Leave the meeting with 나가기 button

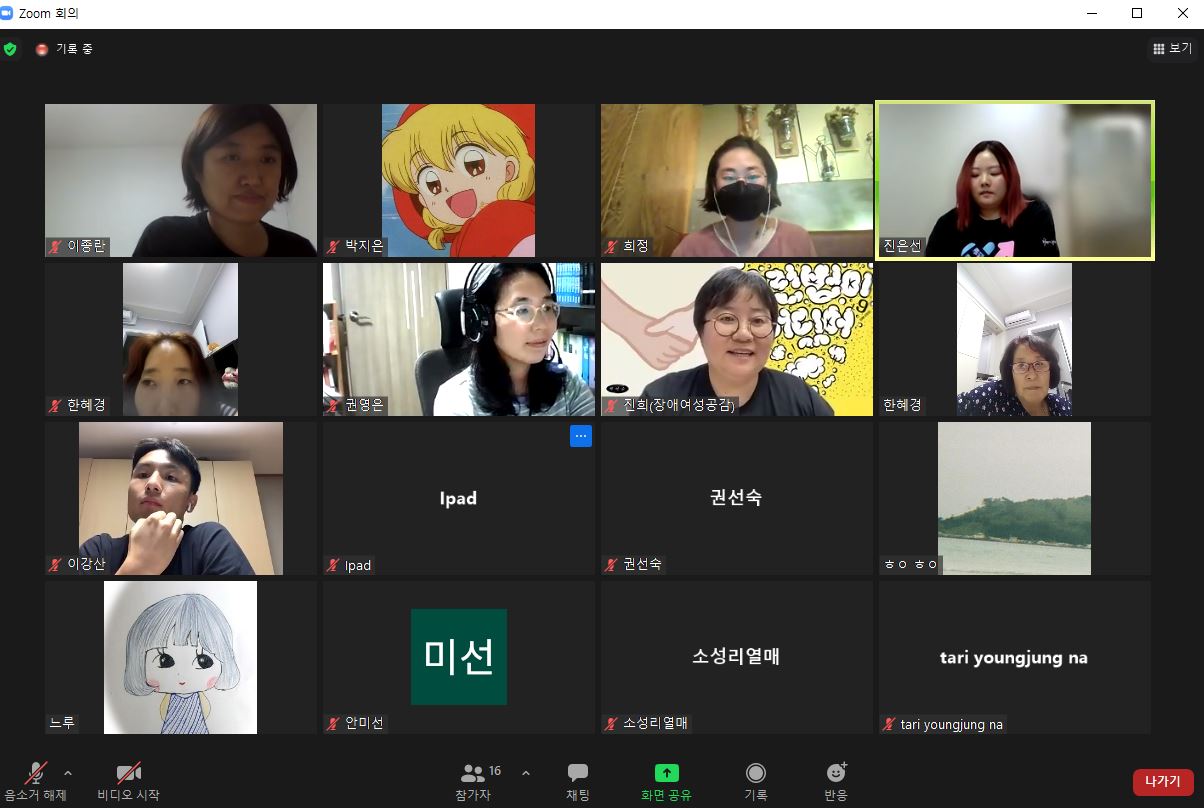pyautogui.click(x=1162, y=781)
